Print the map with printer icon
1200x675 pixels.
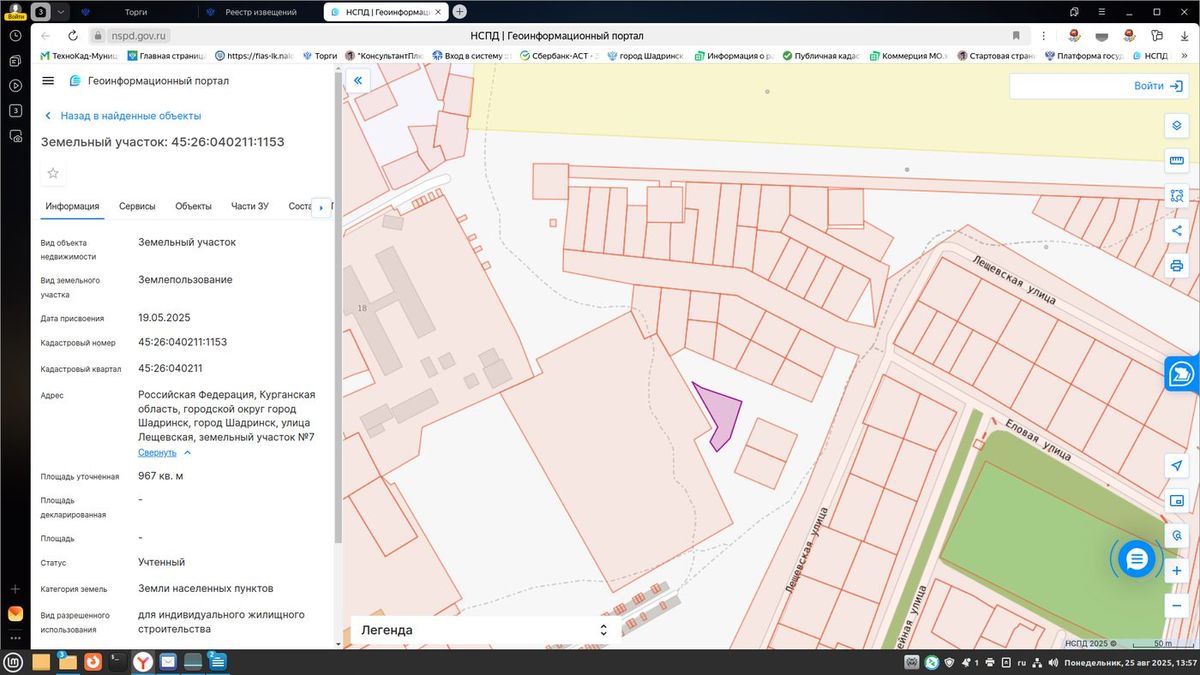tap(1176, 265)
